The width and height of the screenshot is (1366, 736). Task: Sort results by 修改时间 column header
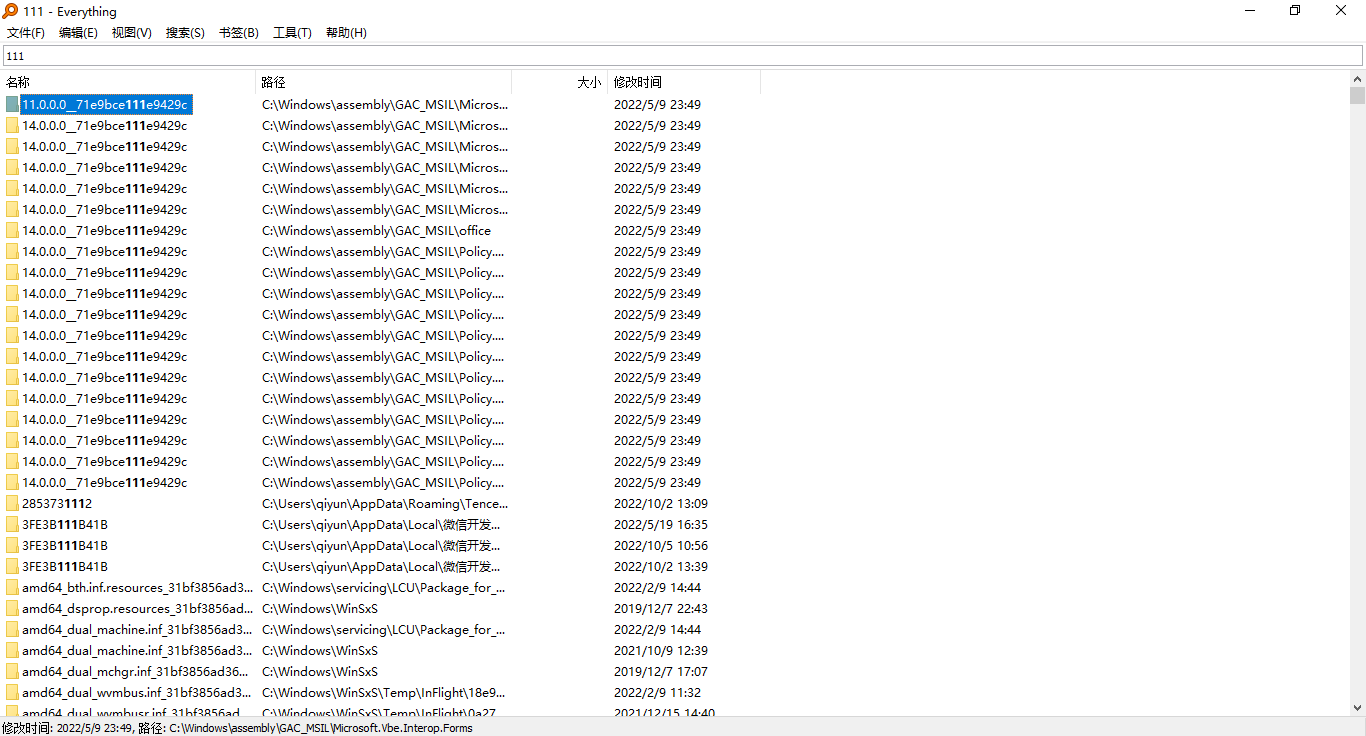pyautogui.click(x=684, y=82)
